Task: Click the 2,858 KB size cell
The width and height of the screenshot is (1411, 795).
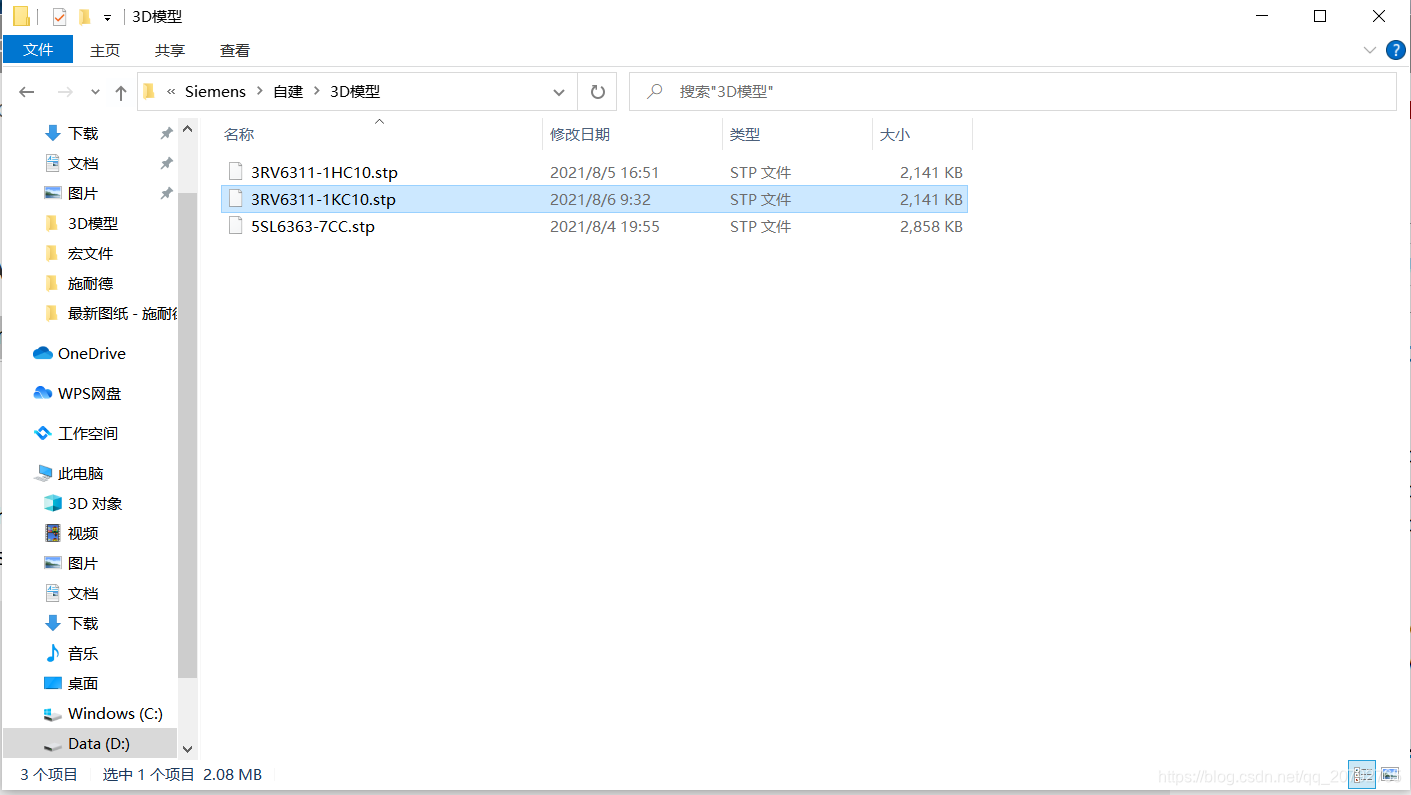Action: [931, 226]
